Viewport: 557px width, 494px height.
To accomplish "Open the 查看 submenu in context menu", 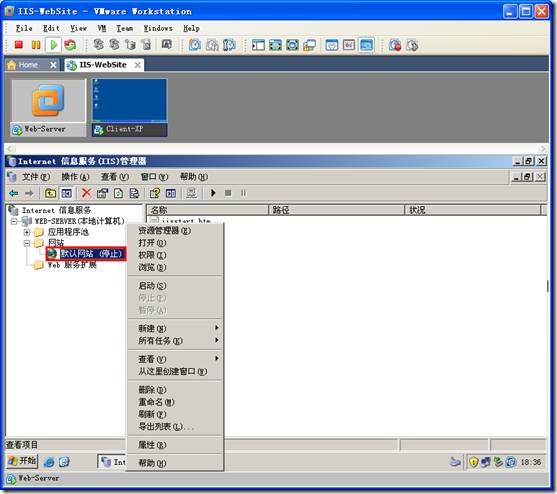I will point(175,359).
